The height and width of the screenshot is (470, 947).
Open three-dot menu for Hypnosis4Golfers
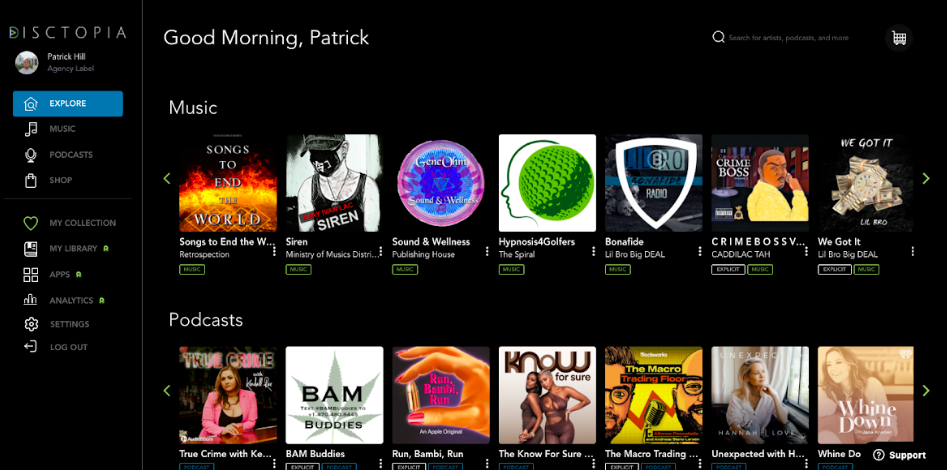[x=594, y=251]
